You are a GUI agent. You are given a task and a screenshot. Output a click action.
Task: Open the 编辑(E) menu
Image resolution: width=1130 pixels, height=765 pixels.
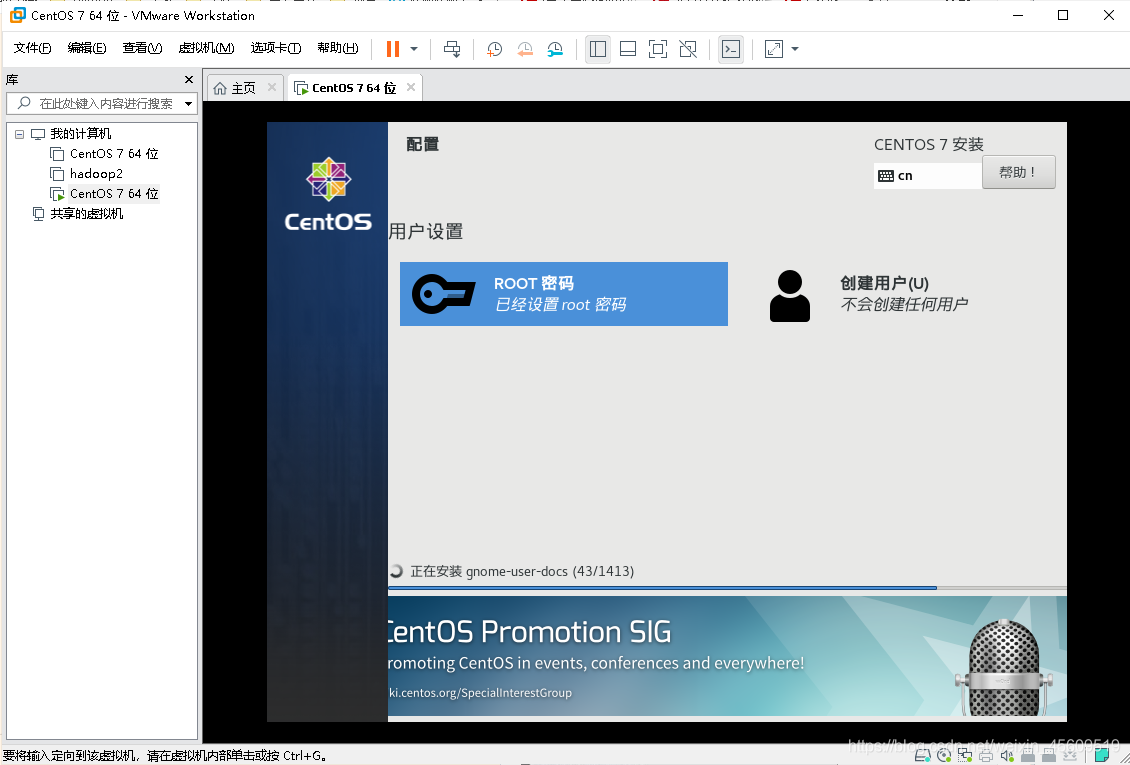(x=86, y=48)
